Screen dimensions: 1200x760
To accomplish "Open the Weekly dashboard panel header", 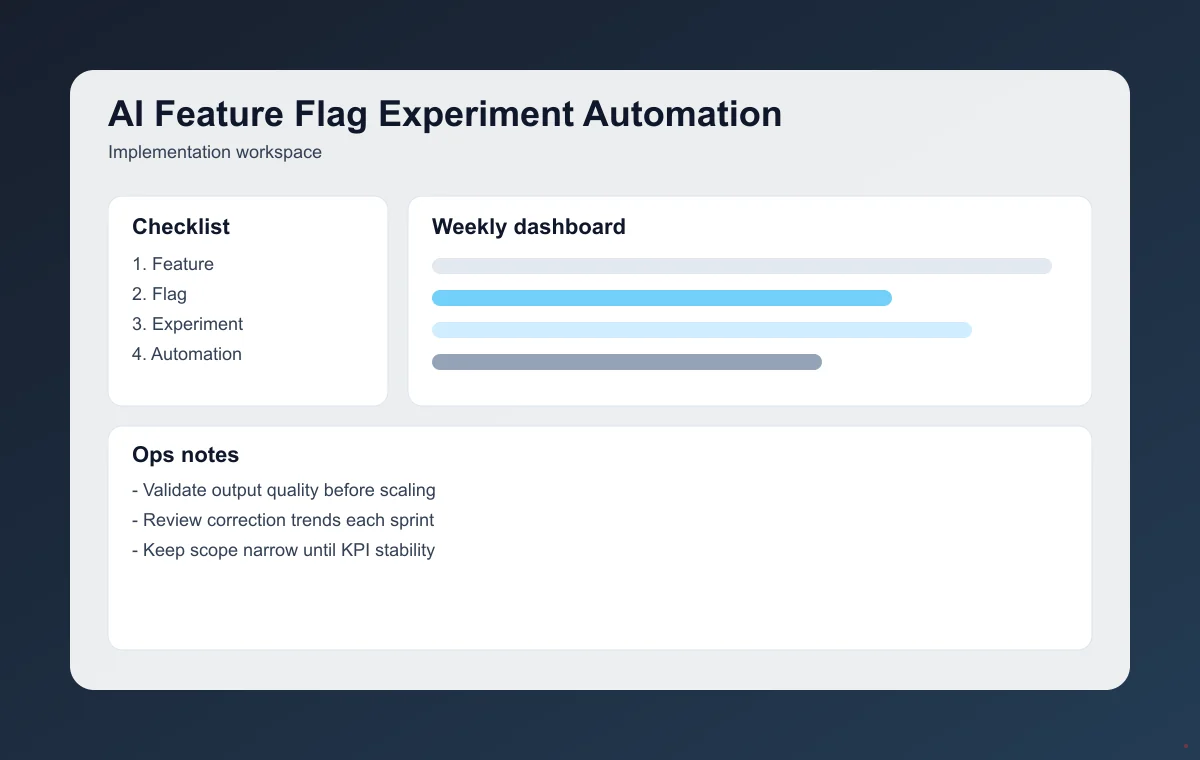I will click(528, 227).
